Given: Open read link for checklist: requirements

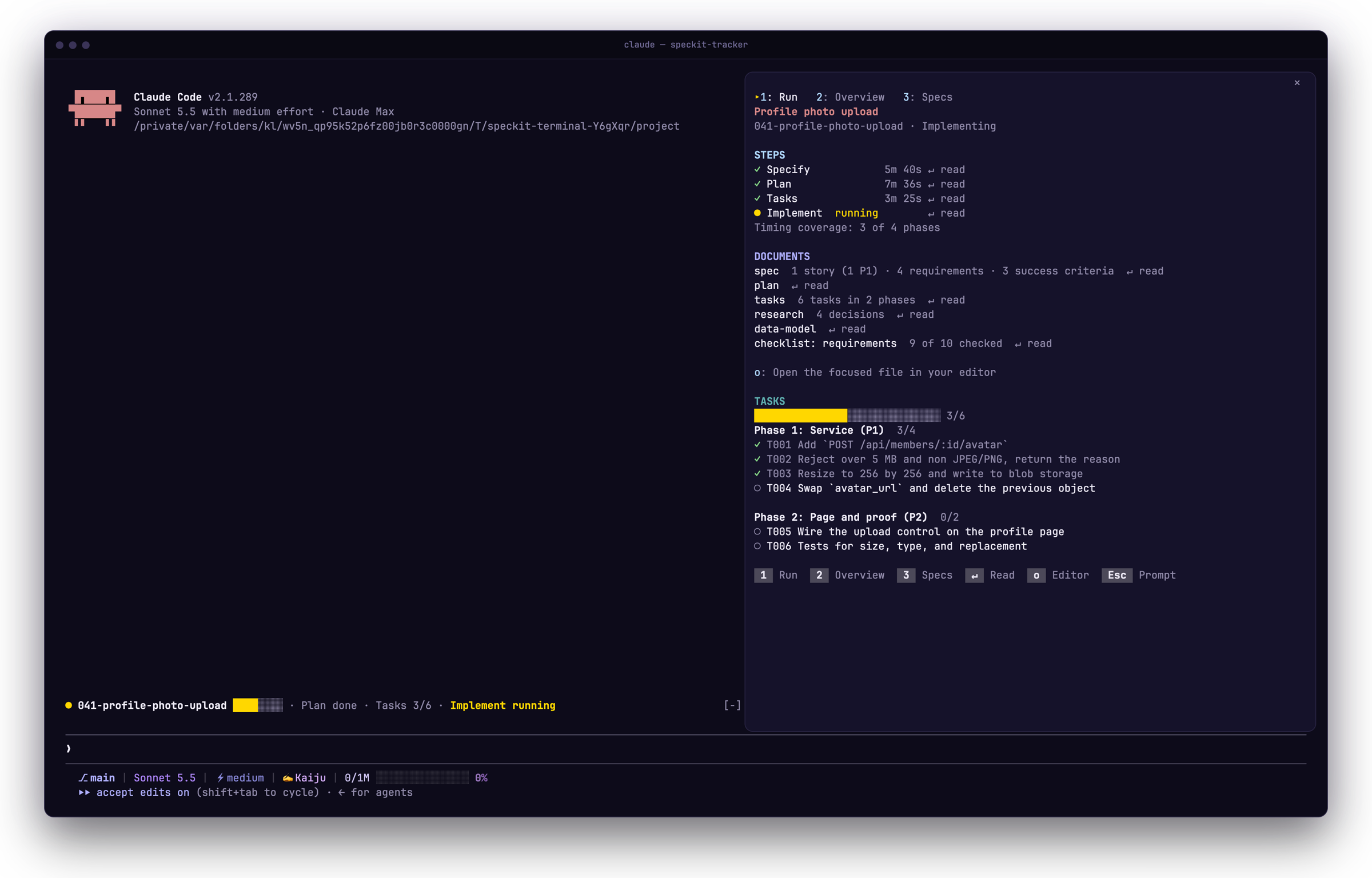Looking at the screenshot, I should tap(1033, 344).
